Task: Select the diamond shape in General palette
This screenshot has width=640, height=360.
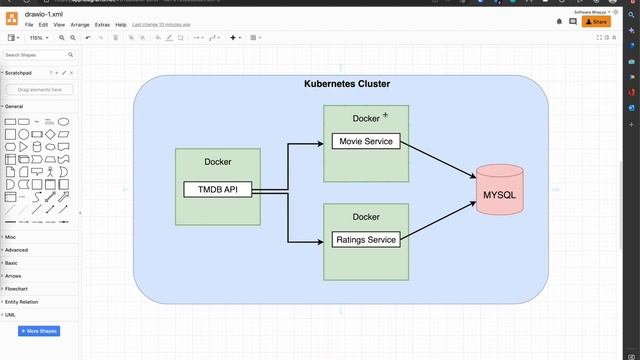Action: [50, 134]
